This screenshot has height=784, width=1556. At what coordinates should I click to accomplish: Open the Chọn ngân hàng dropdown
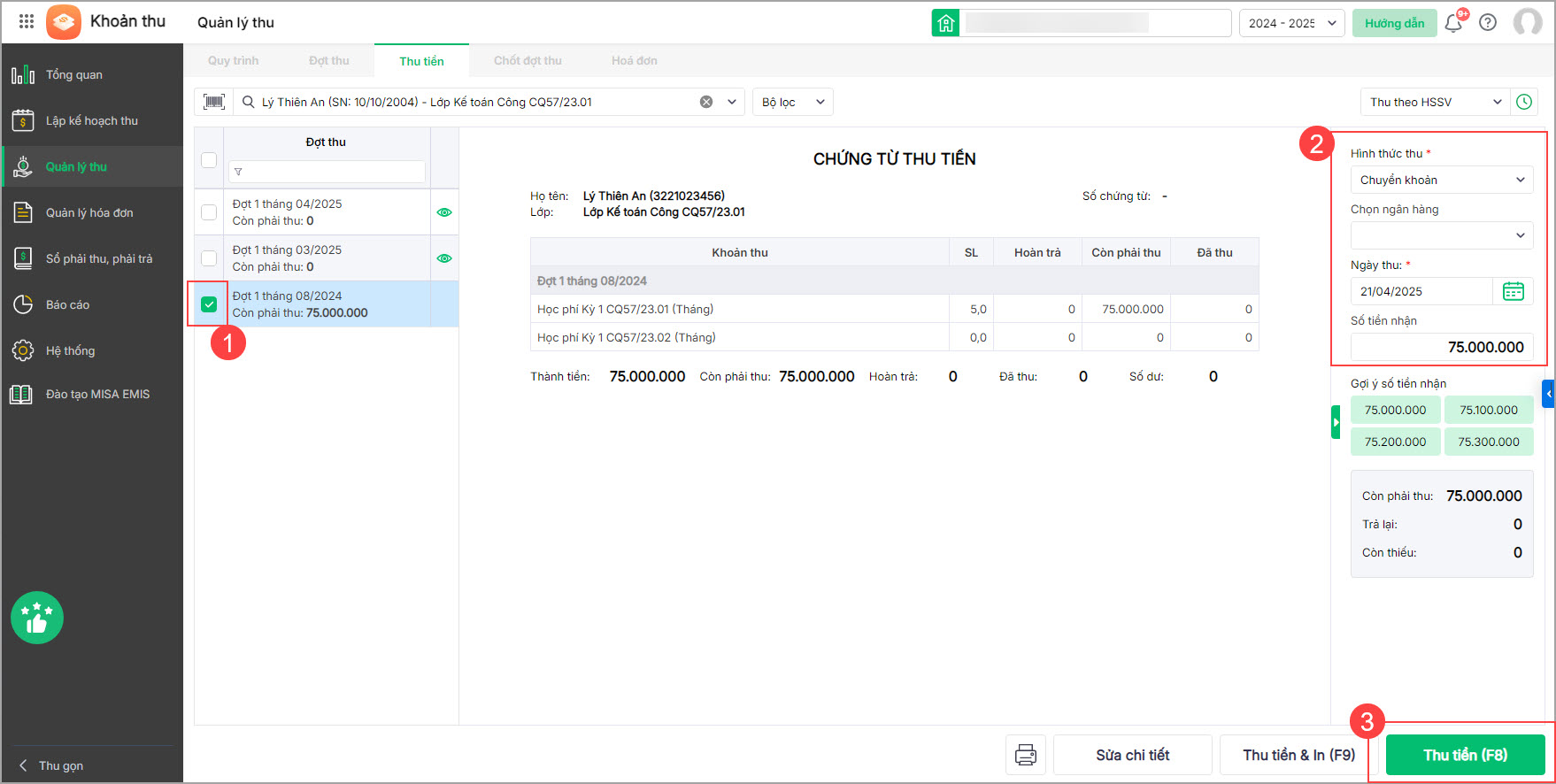tap(1442, 235)
